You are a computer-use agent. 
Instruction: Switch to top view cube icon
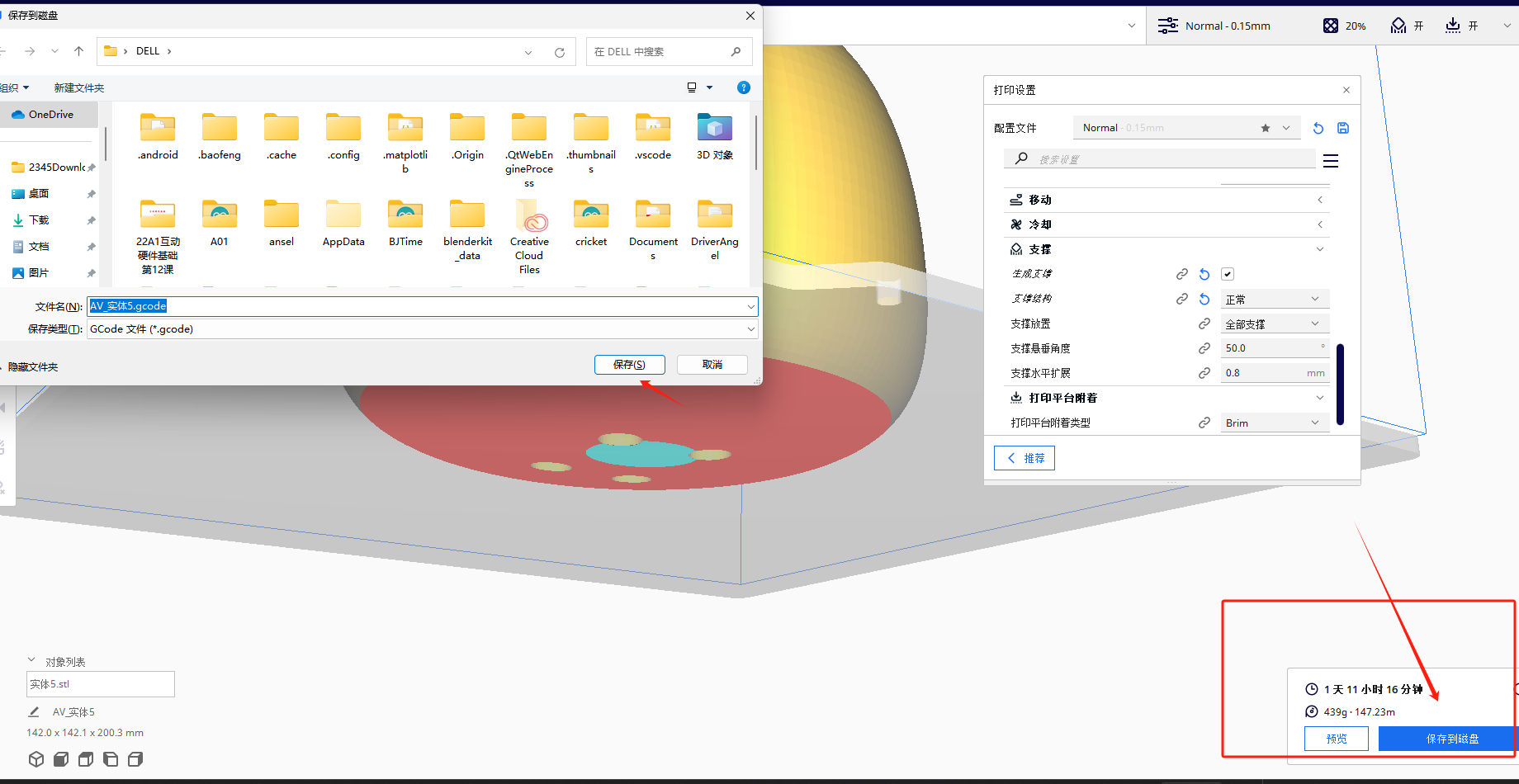coord(86,759)
